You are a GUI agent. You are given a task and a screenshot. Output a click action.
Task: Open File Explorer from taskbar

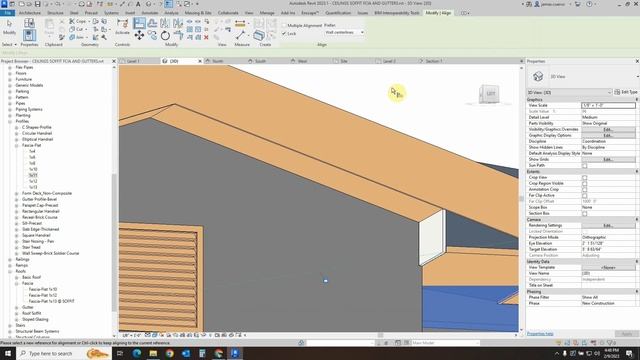153,353
